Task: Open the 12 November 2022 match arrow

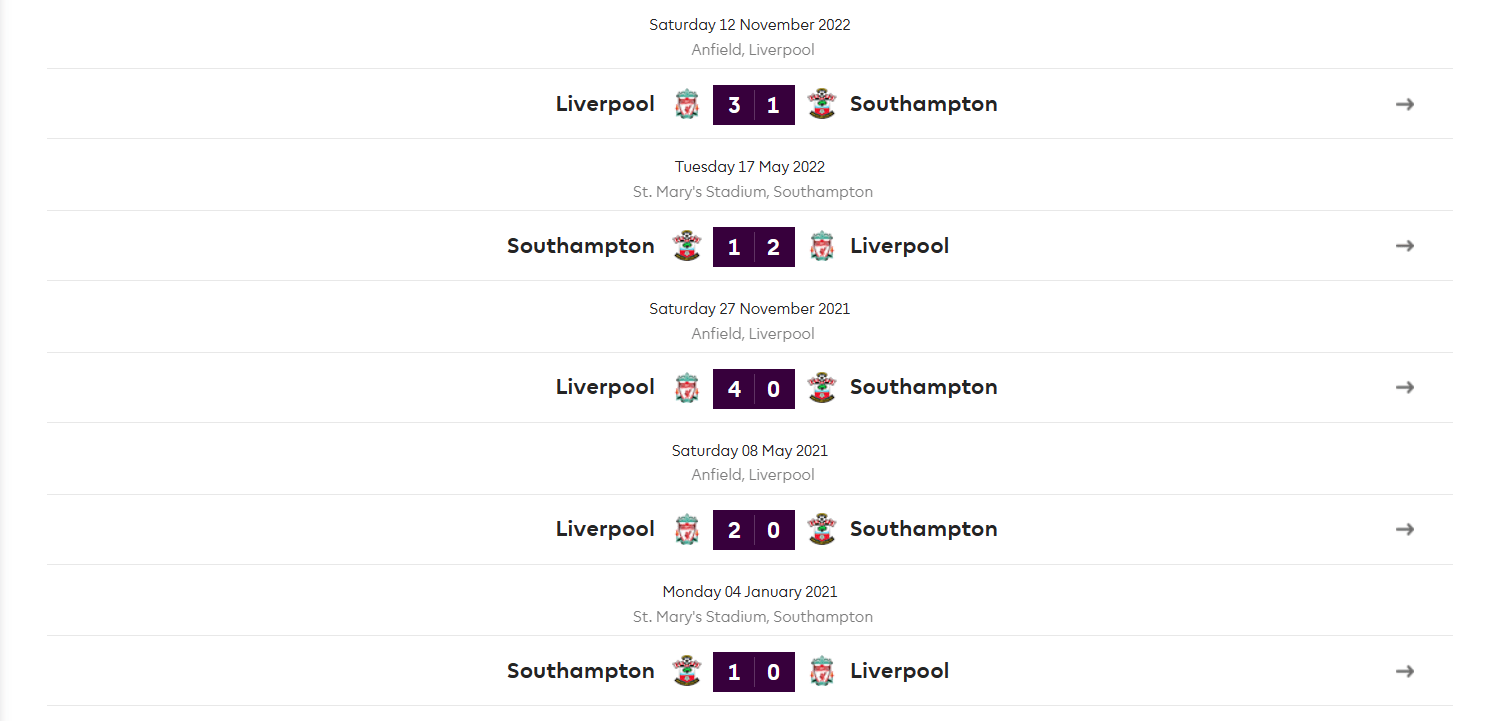Action: click(x=1405, y=104)
